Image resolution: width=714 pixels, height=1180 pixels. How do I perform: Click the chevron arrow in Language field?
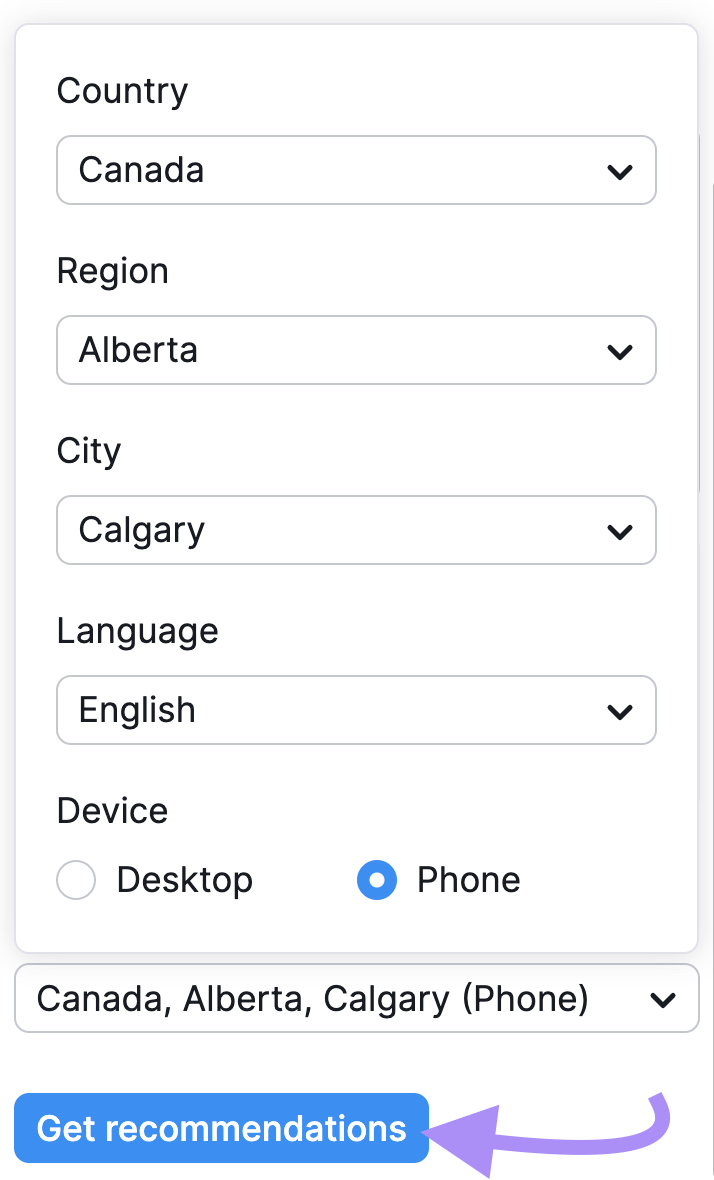coord(620,711)
